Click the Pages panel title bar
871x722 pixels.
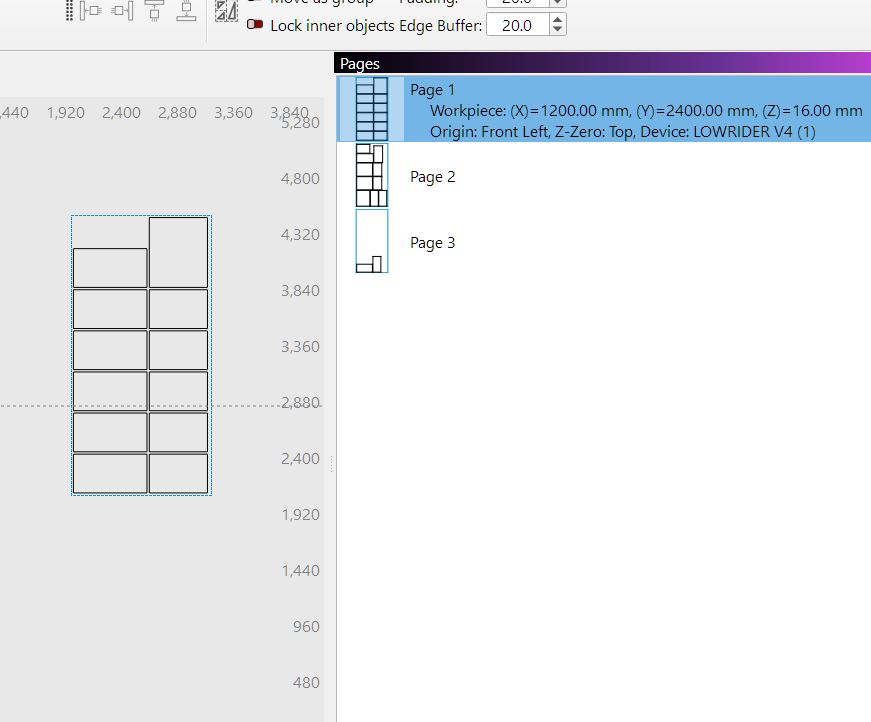[x=603, y=63]
